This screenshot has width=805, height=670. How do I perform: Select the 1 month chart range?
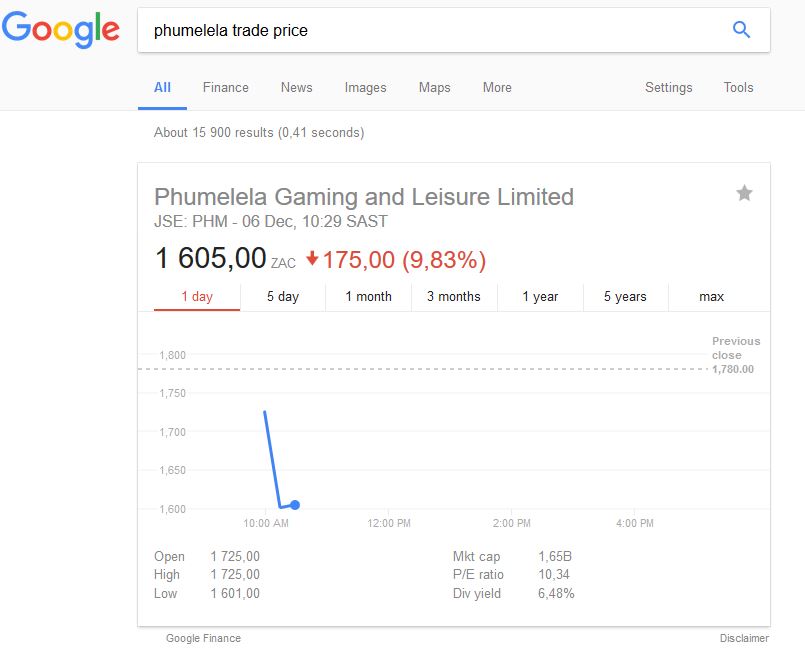369,297
